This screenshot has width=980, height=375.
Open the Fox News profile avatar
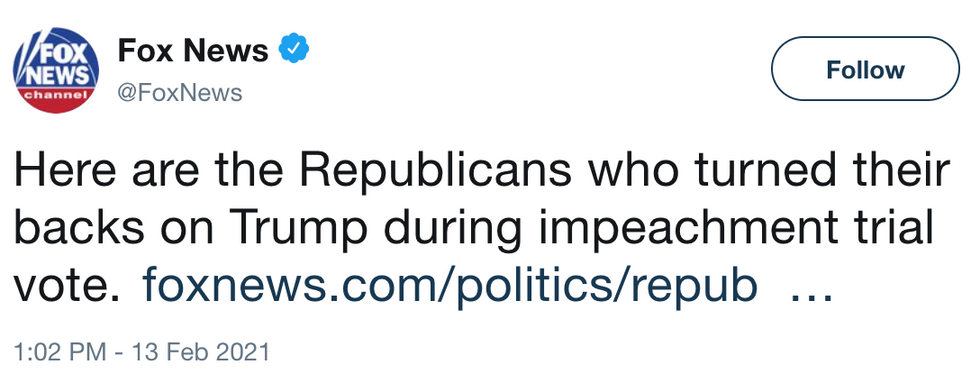[x=56, y=71]
